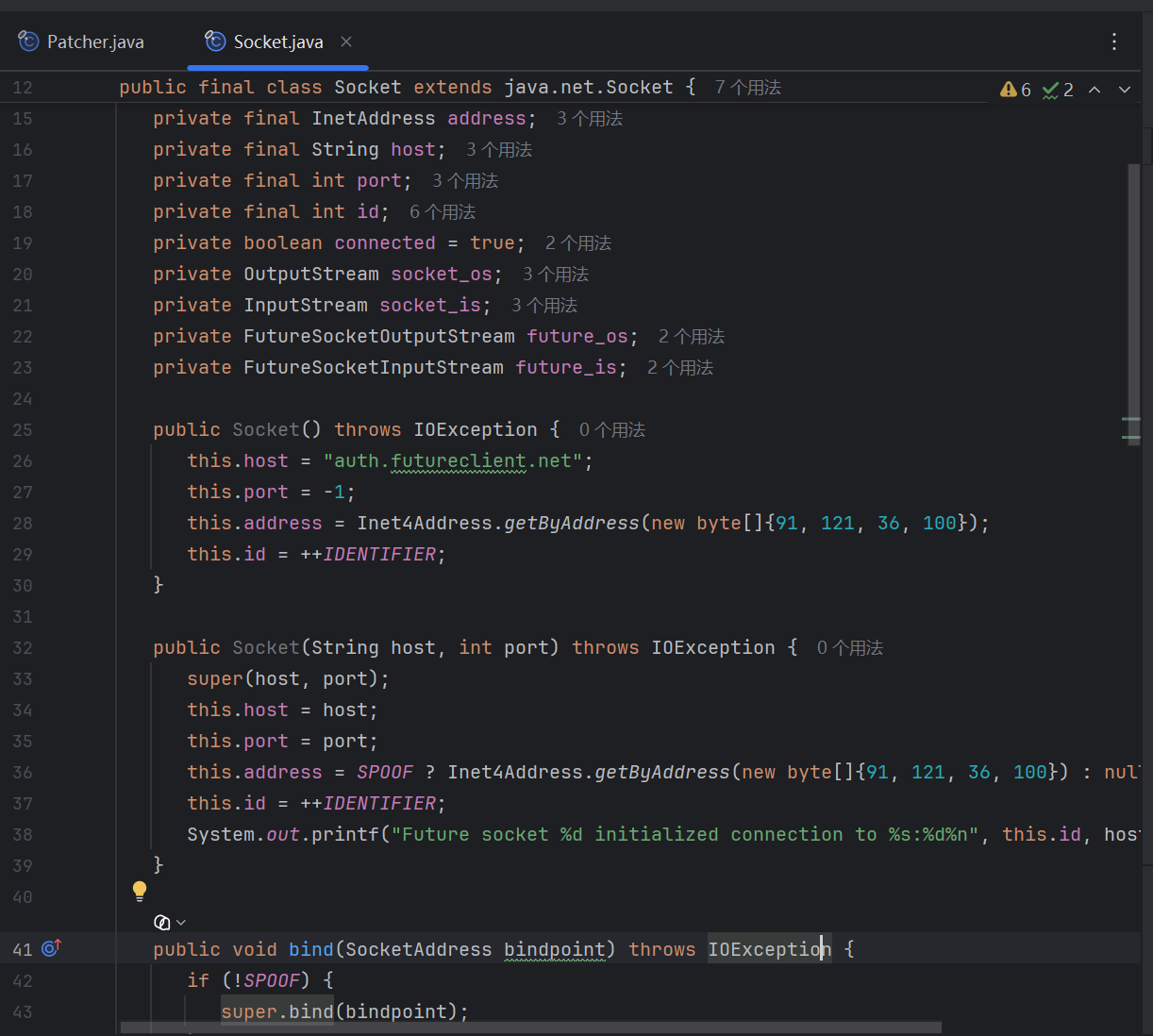1153x1036 pixels.
Task: Click the SPOOF constant on line 36
Action: 385,773
